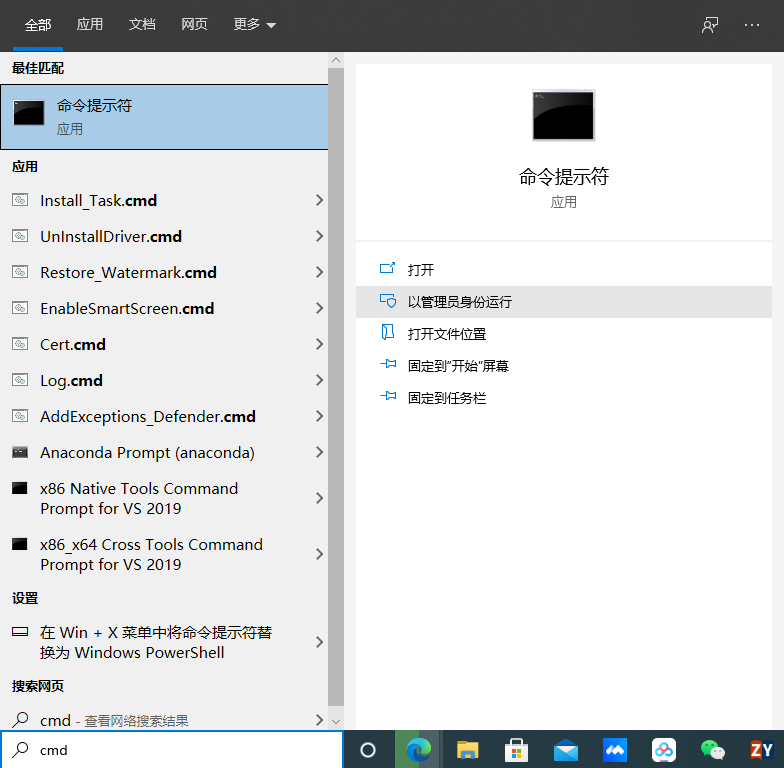Expand options for x86 Native Tools Prompt
Viewport: 784px width, 768px height.
pos(319,498)
